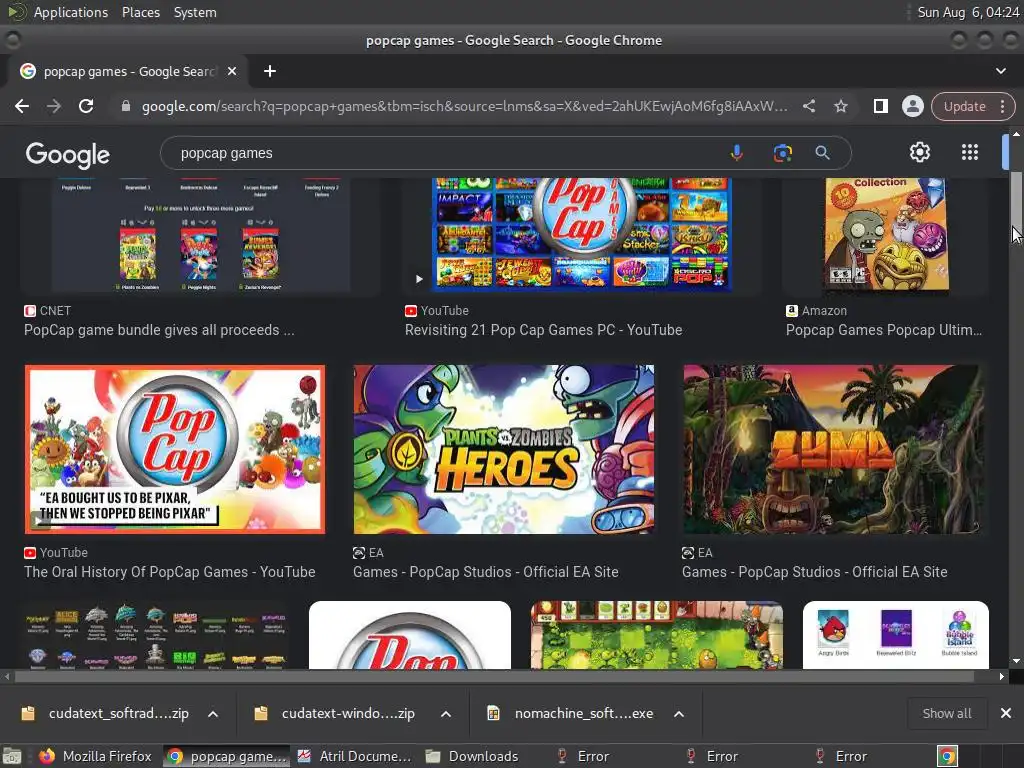Open Chrome three-dot menu
This screenshot has width=1024, height=768.
click(1002, 106)
